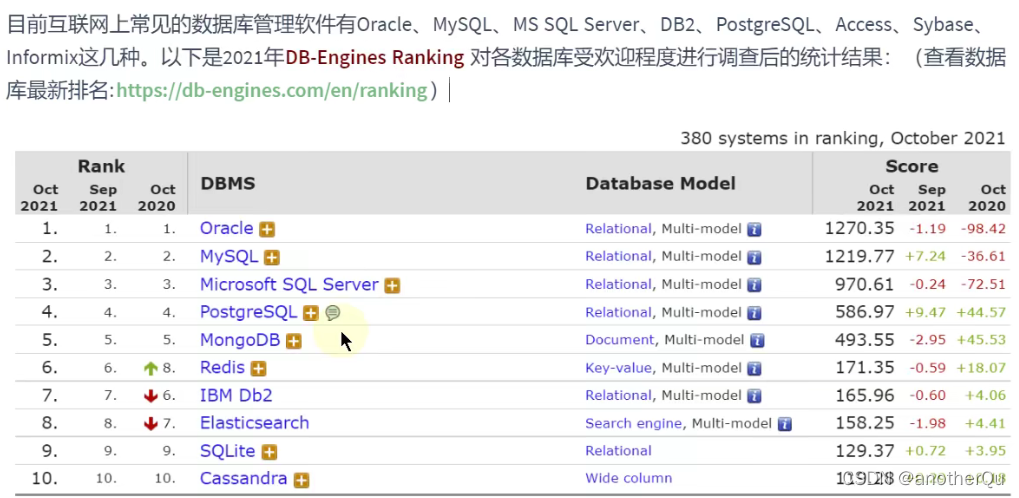This screenshot has height=498, width=1019.
Task: Click the +7.24 score change value
Action: coord(925,257)
